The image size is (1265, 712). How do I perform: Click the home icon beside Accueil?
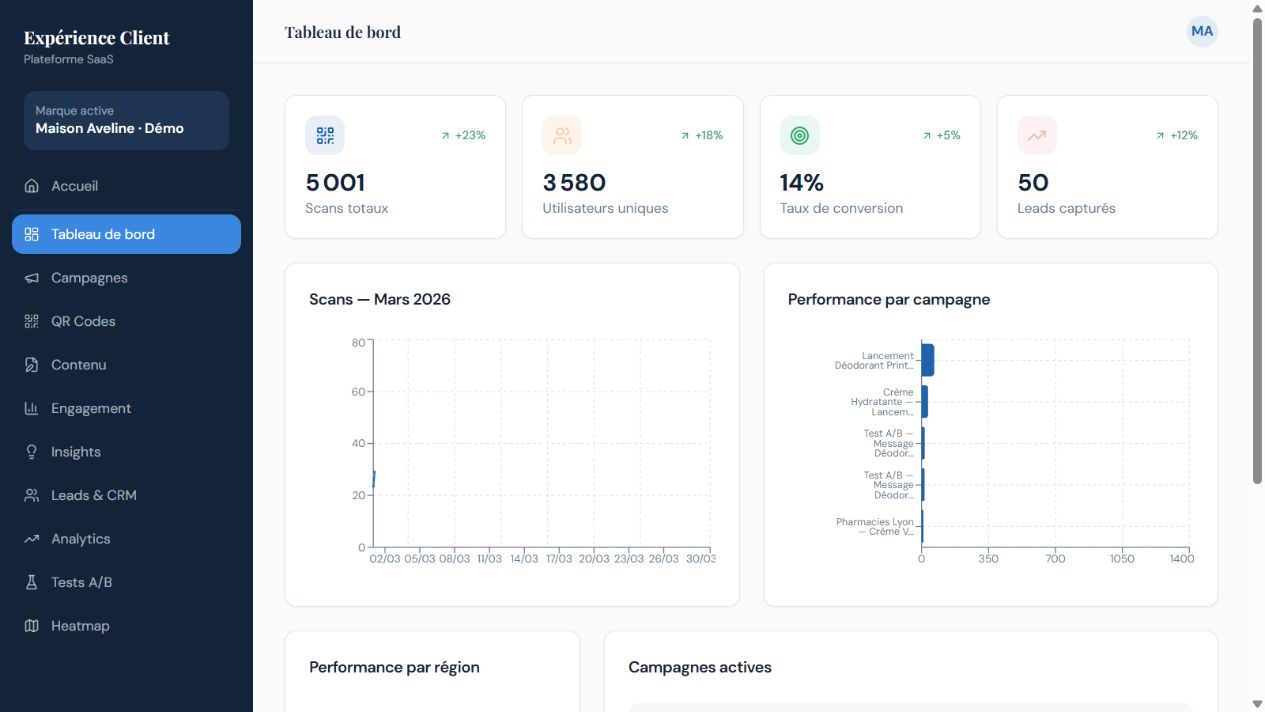tap(32, 186)
